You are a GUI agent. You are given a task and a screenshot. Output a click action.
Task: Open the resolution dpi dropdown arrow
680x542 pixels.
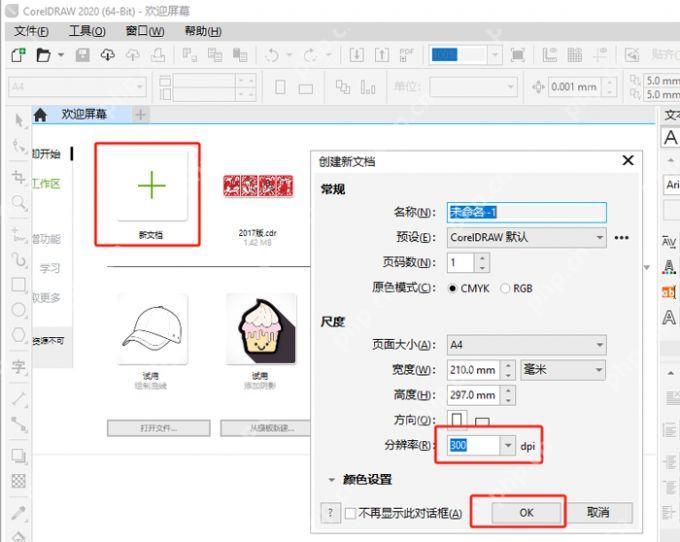tap(507, 445)
